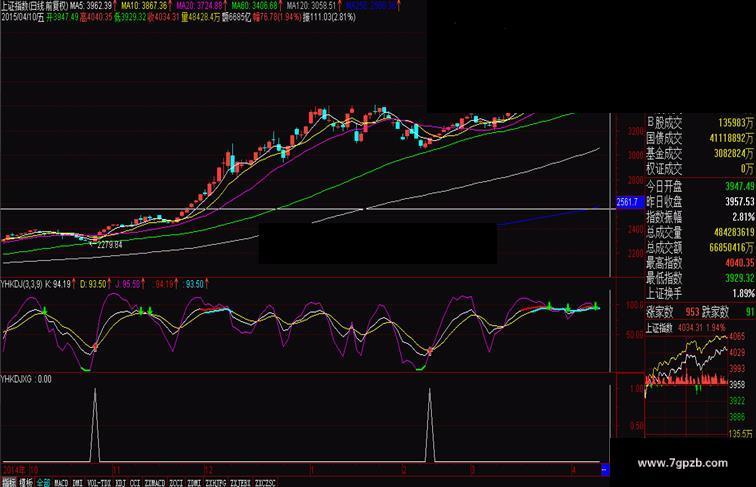The width and height of the screenshot is (756, 487).
Task: Click the 基金成交 row in side panel
Action: (700, 154)
